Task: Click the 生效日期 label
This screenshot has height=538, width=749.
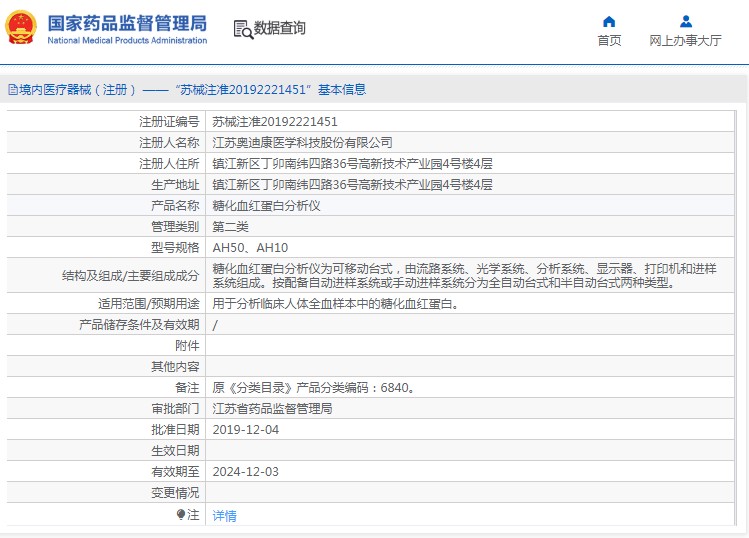Action: (x=175, y=451)
